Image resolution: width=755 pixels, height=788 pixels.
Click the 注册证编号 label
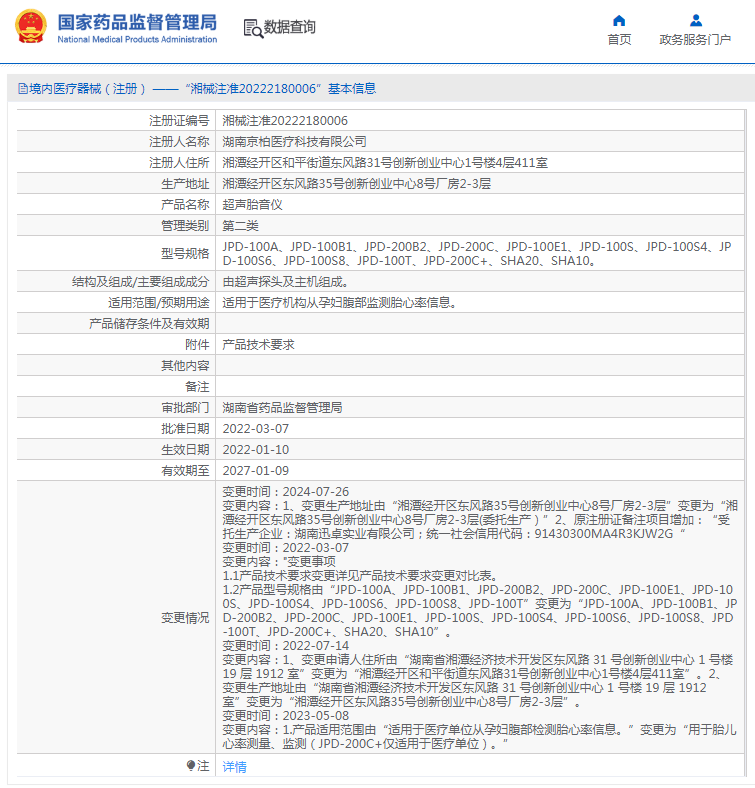click(179, 121)
